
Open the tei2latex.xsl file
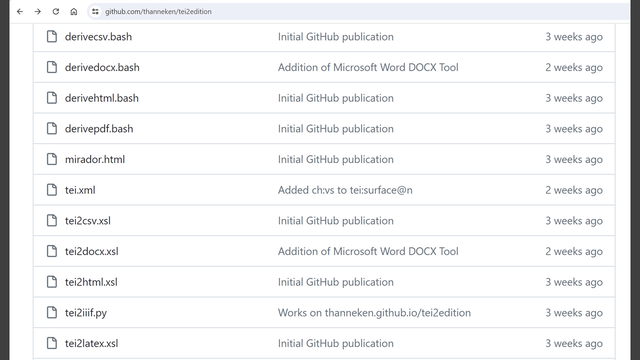[91, 343]
